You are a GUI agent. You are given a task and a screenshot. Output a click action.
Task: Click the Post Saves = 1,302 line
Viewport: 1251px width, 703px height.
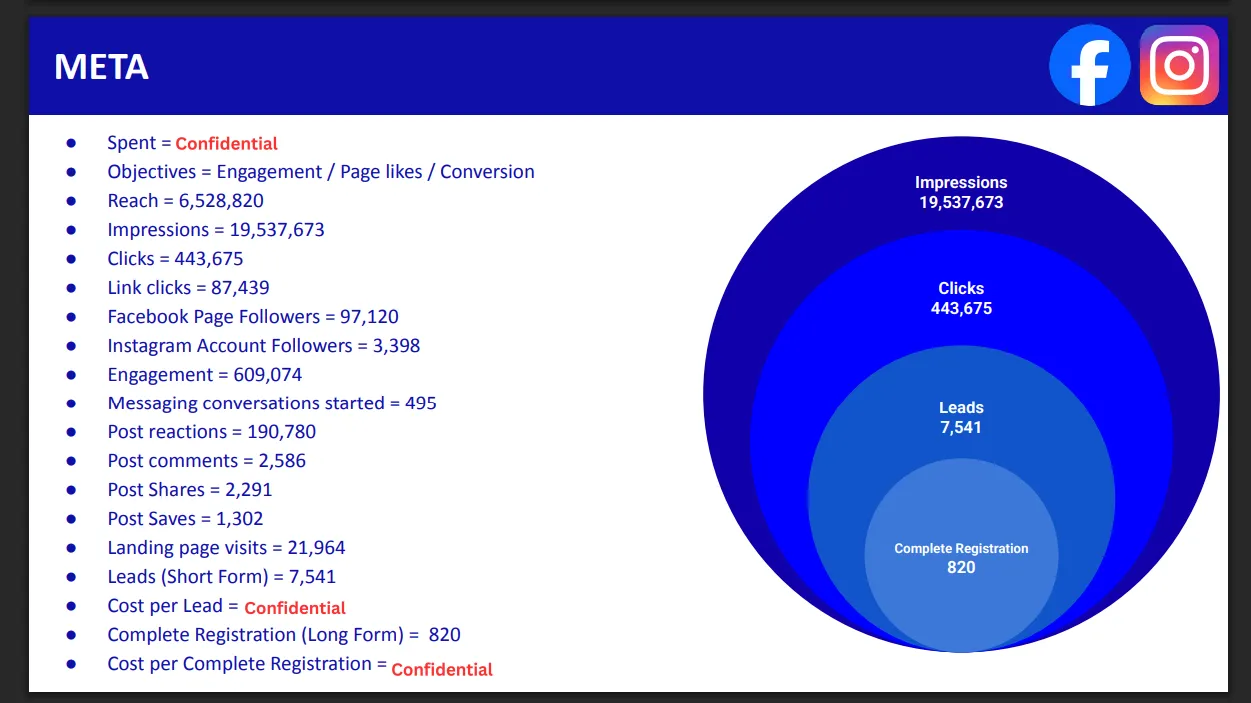click(188, 519)
